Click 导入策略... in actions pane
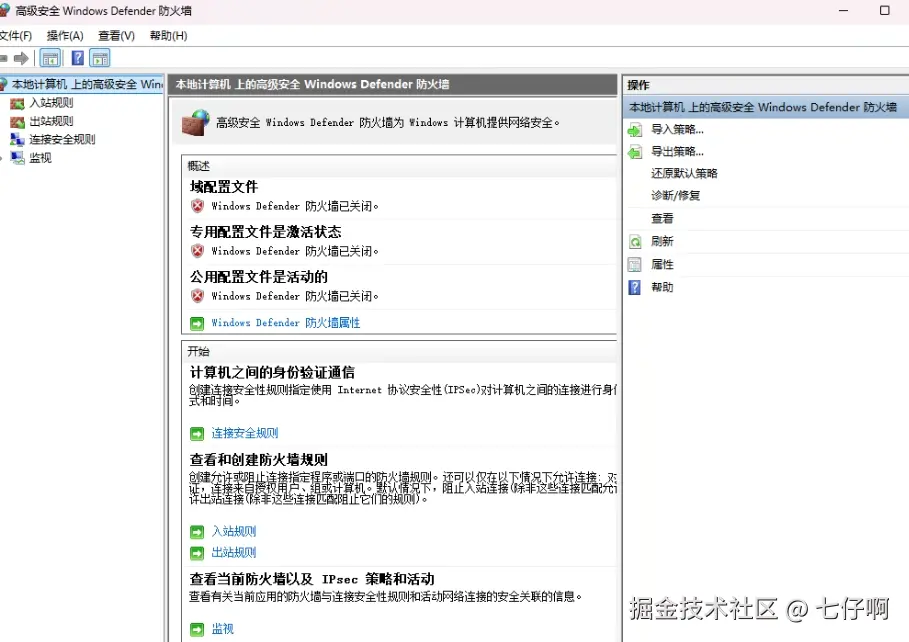 [677, 129]
